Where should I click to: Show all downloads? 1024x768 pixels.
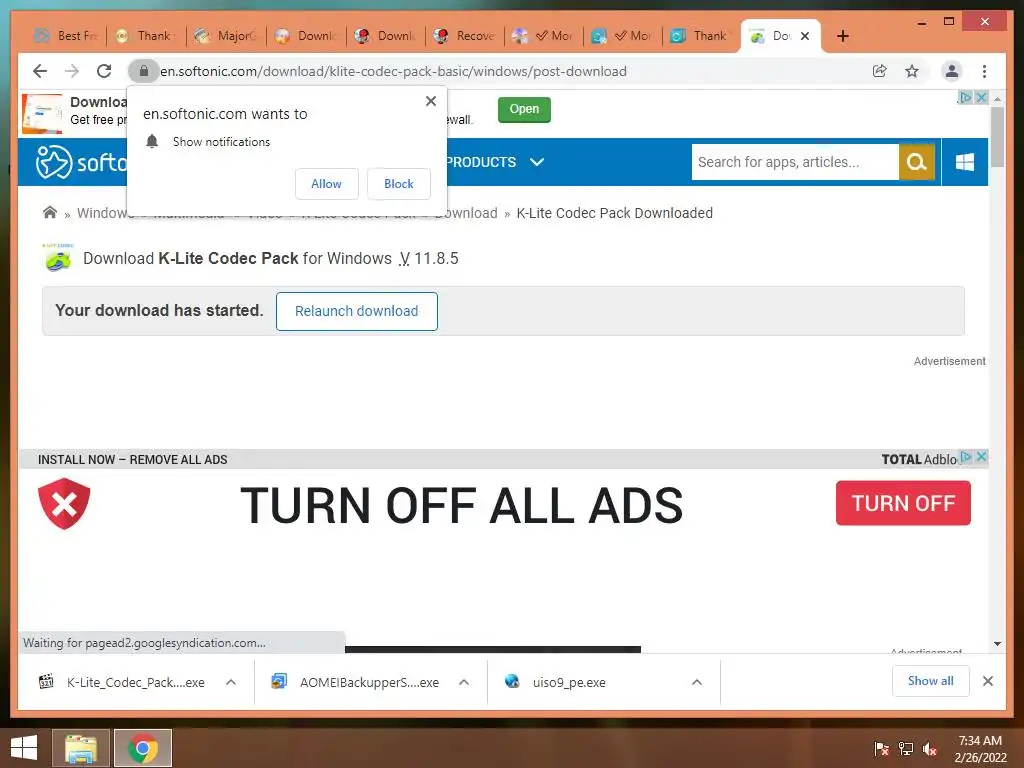pyautogui.click(x=931, y=681)
